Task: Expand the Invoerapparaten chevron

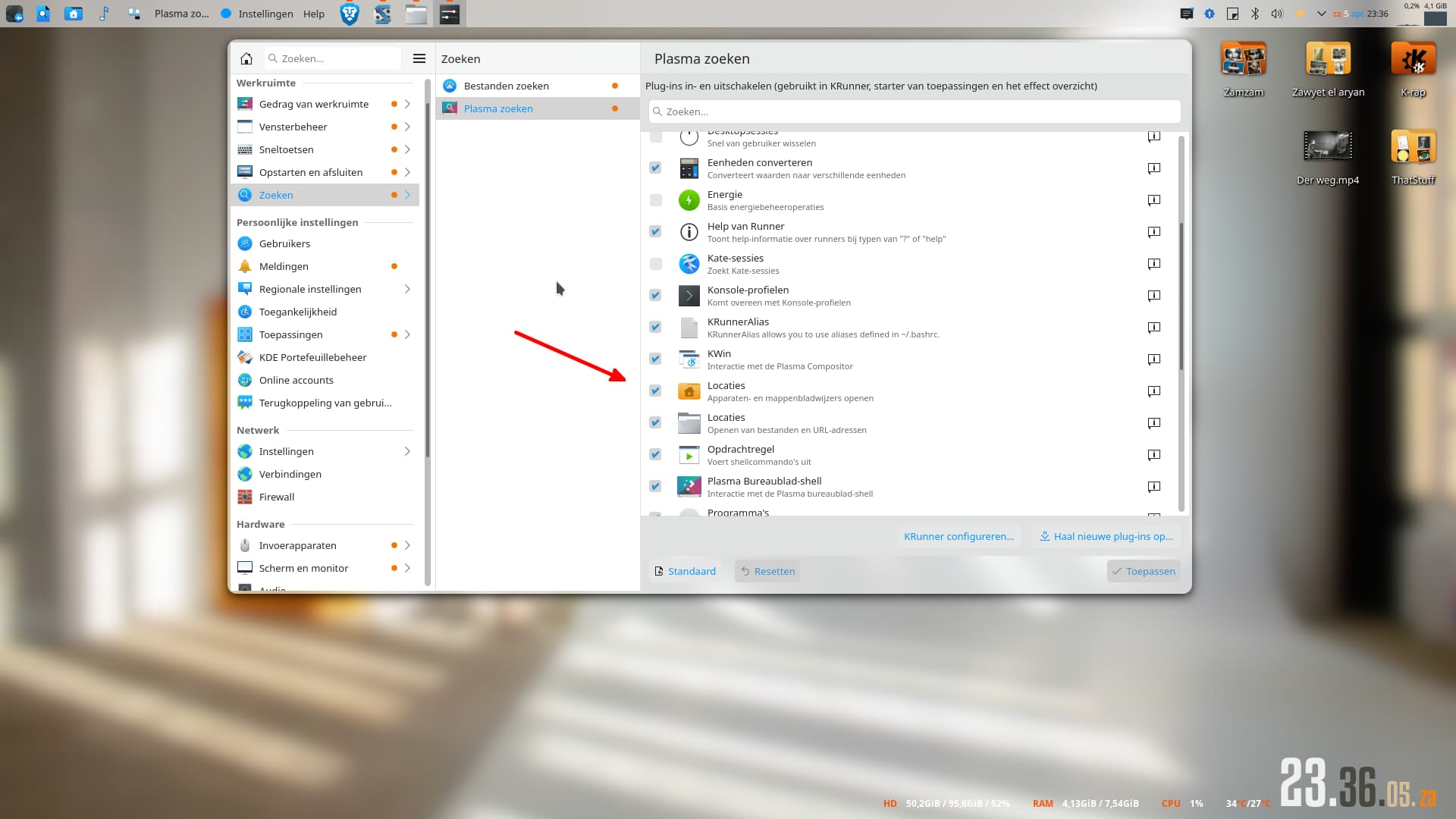Action: coord(407,545)
